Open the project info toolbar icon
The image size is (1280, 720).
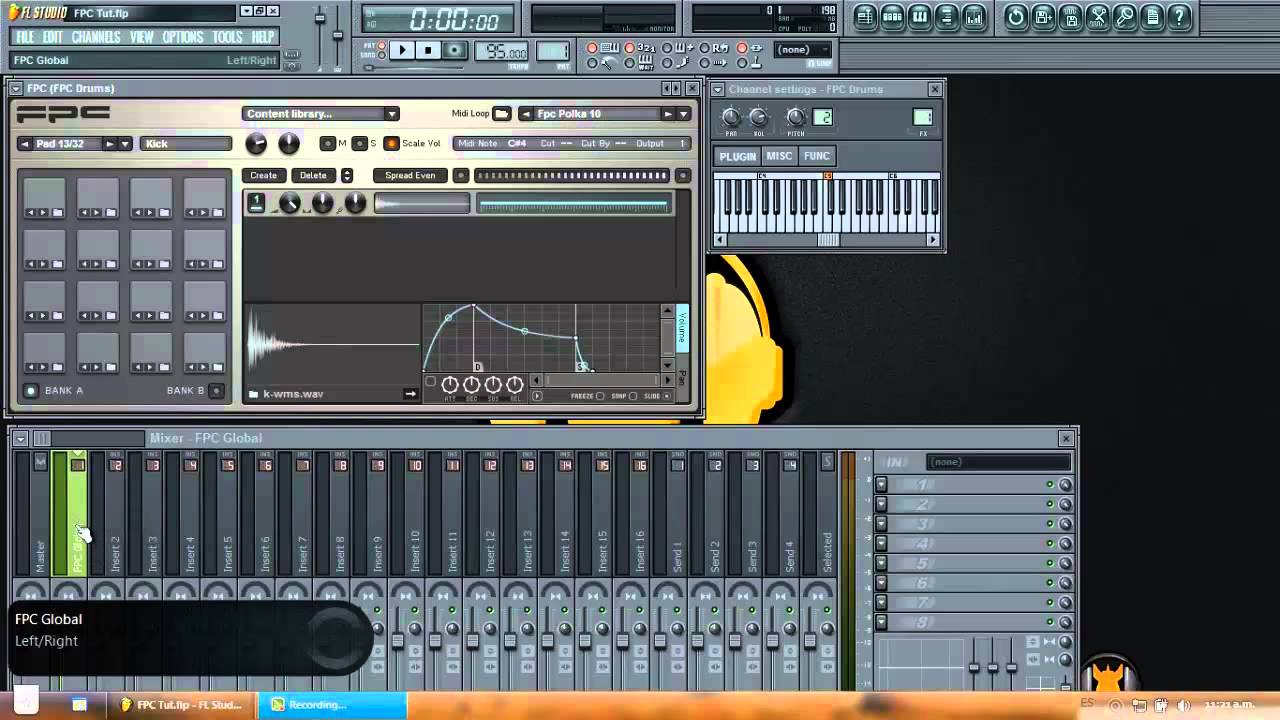coord(1152,17)
